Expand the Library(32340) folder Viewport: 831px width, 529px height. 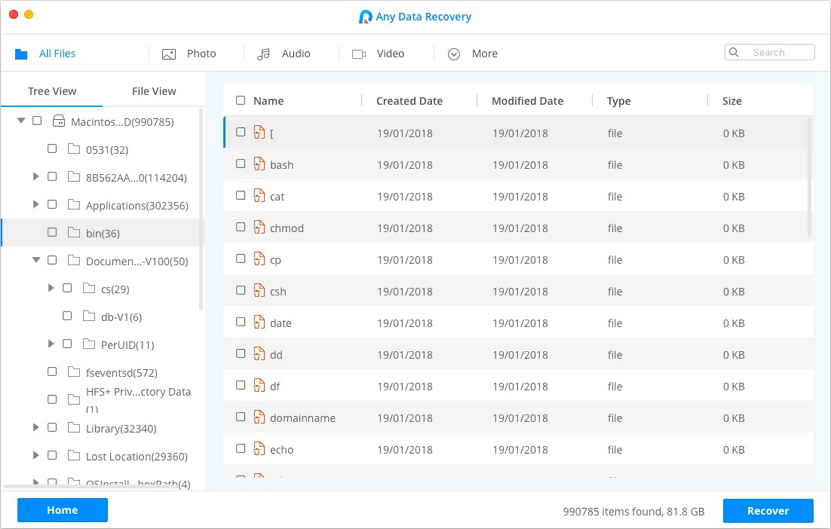(x=36, y=427)
